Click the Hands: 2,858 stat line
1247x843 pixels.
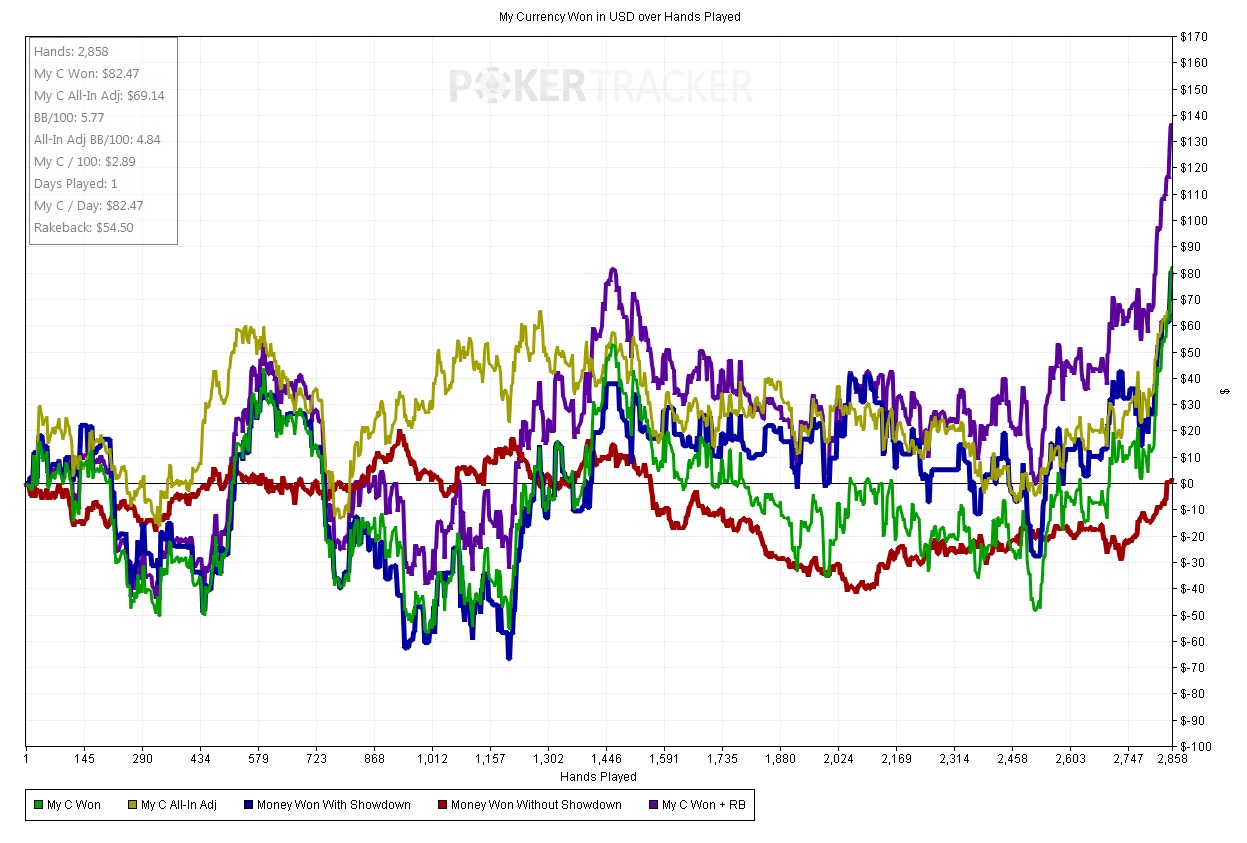[x=69, y=51]
